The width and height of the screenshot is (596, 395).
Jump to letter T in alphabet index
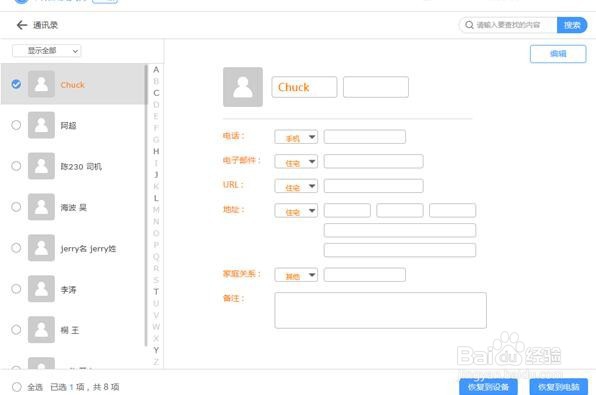[x=156, y=292]
